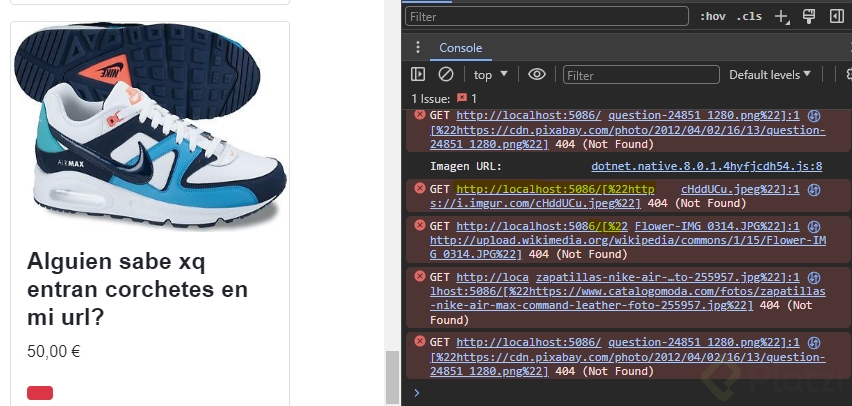Click the error icon of the imgur GET row
This screenshot has height=406, width=852.
pos(419,189)
